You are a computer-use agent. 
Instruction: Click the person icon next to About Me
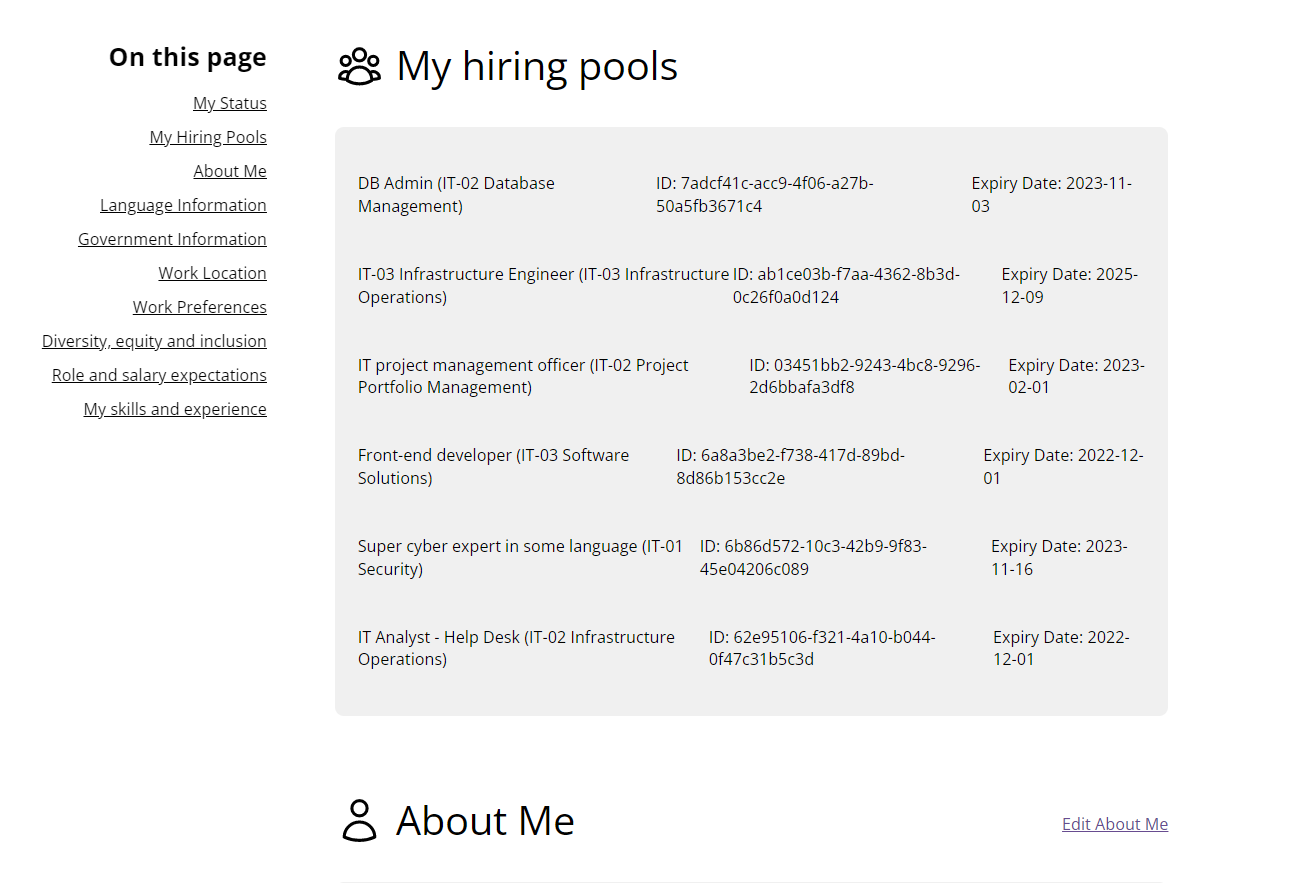tap(358, 820)
